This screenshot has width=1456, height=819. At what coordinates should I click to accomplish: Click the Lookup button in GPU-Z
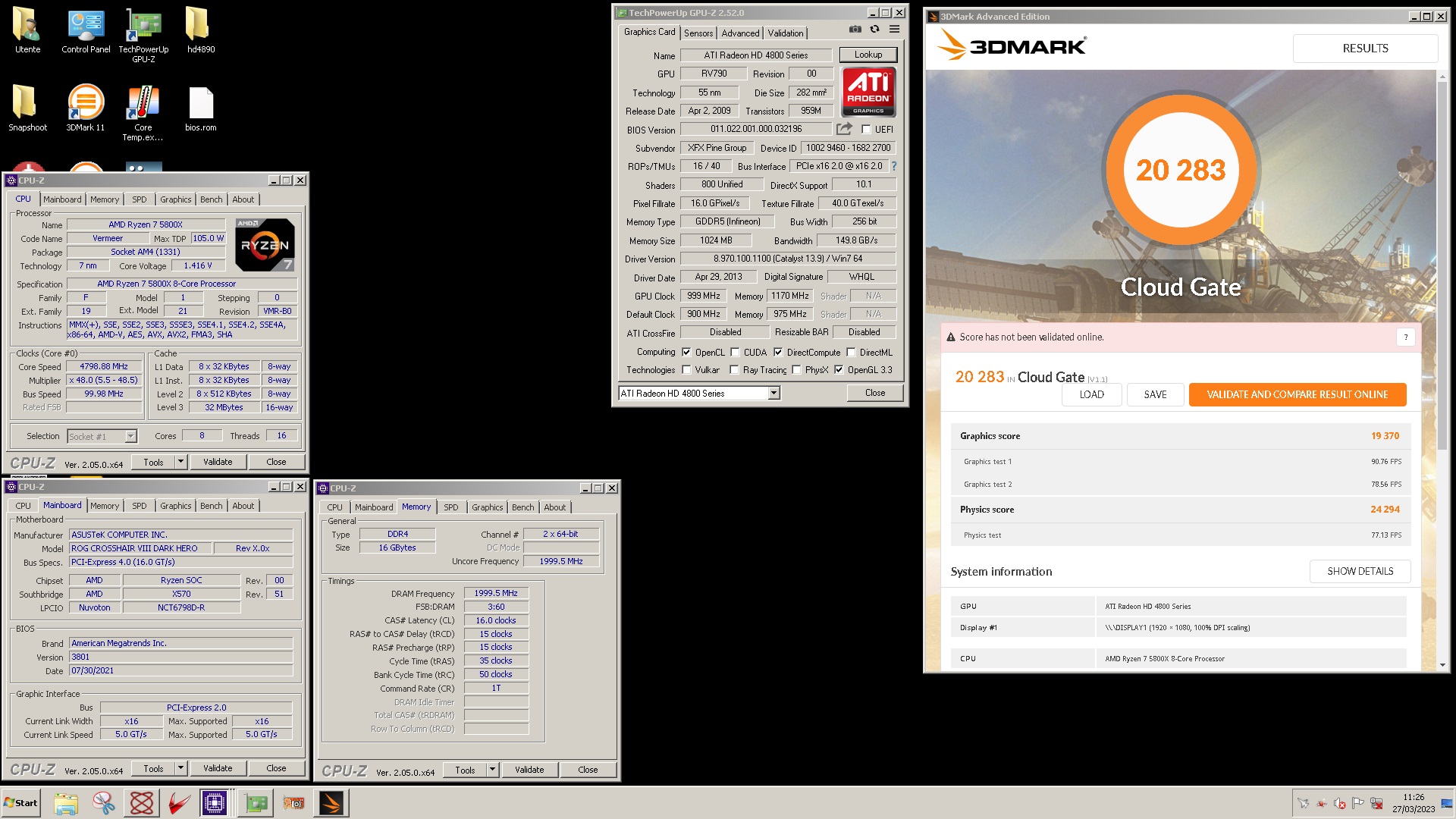(x=868, y=55)
